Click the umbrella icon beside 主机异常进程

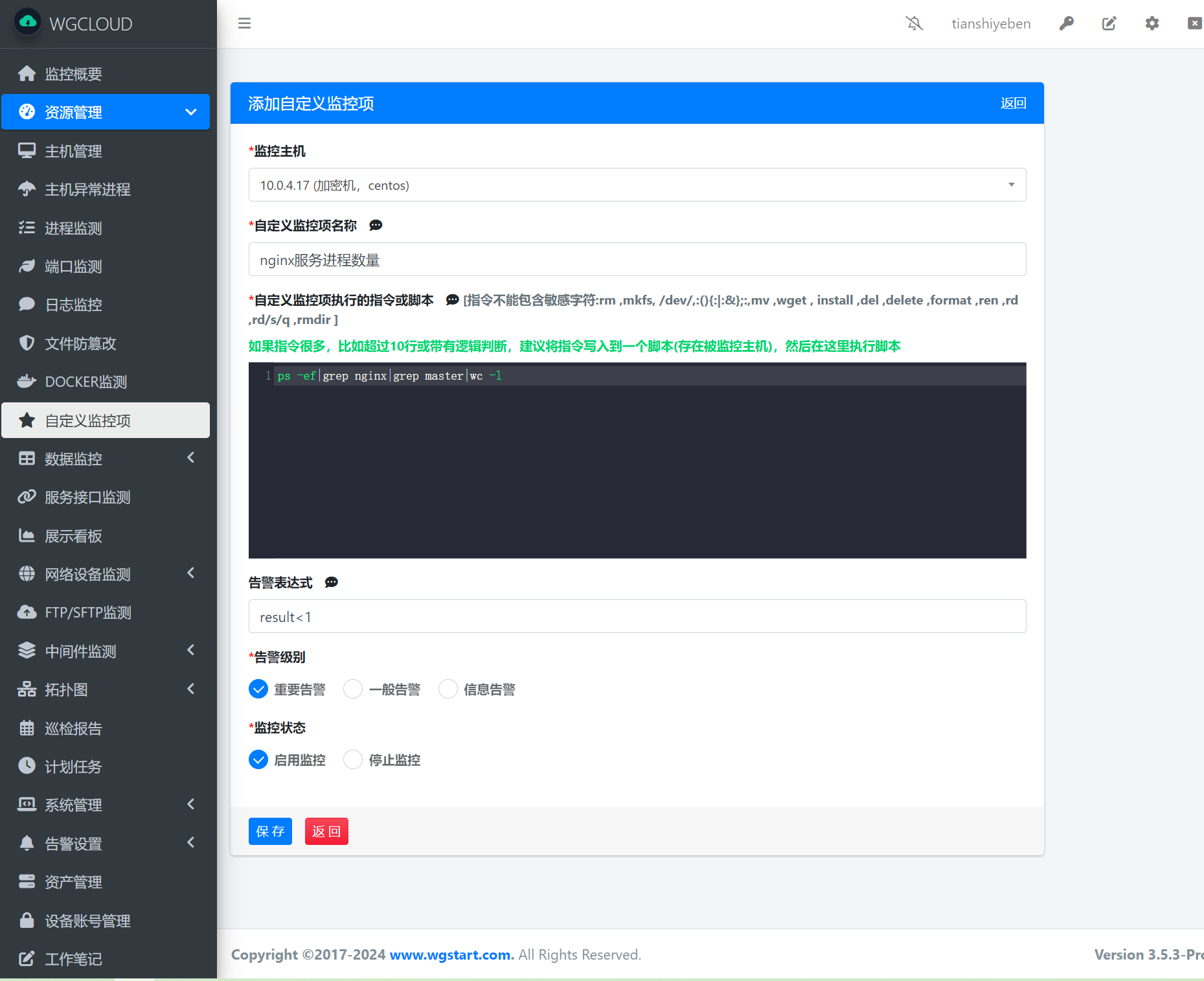27,189
